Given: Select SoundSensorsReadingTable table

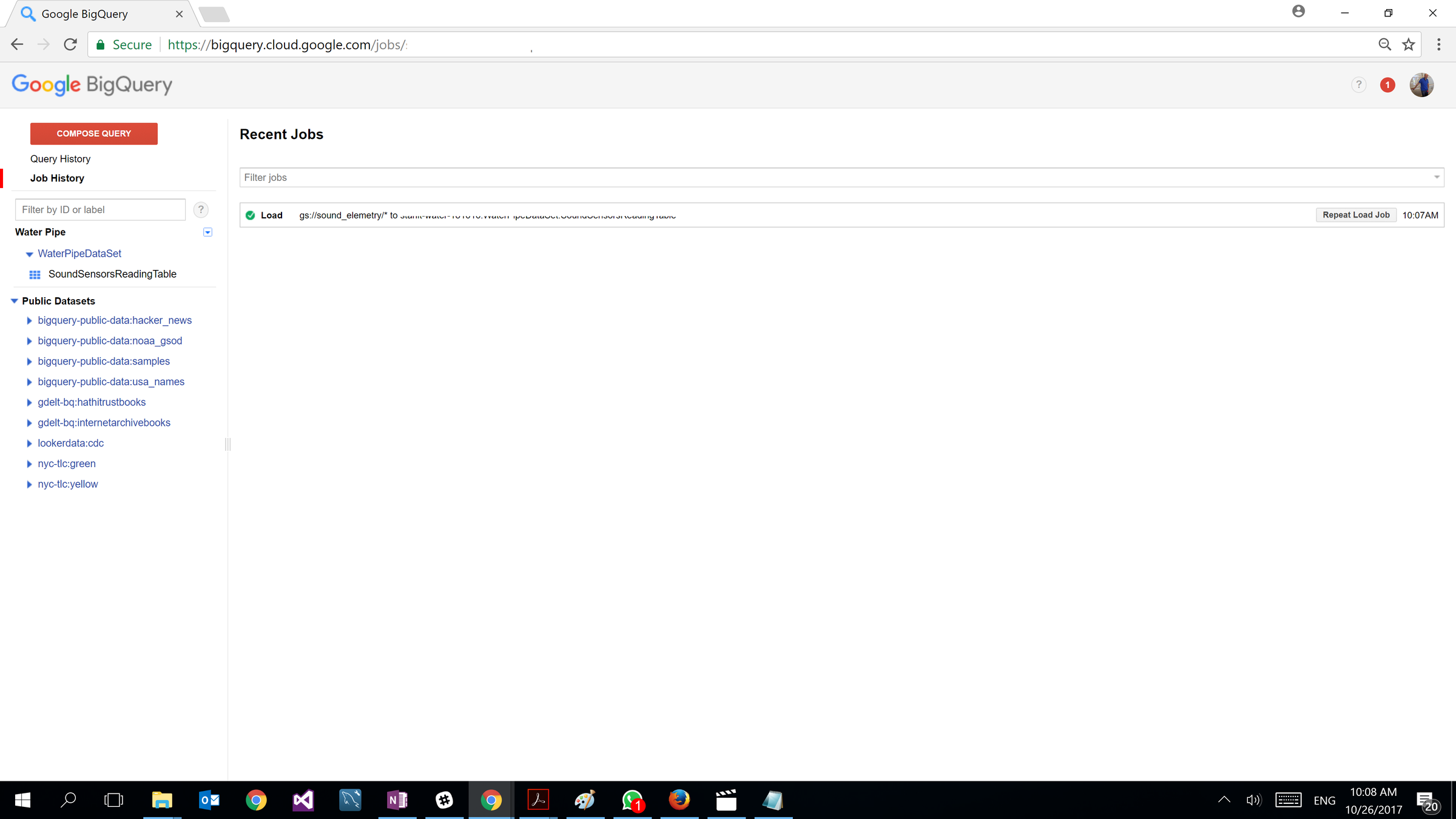Looking at the screenshot, I should pyautogui.click(x=112, y=274).
